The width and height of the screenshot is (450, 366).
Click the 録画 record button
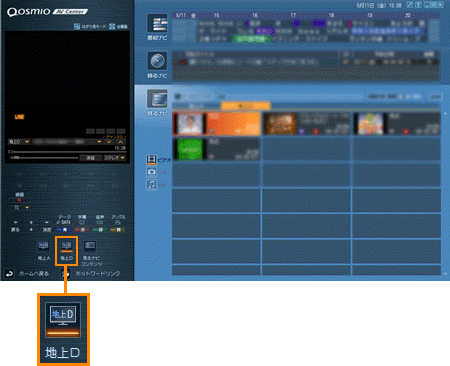[19, 200]
